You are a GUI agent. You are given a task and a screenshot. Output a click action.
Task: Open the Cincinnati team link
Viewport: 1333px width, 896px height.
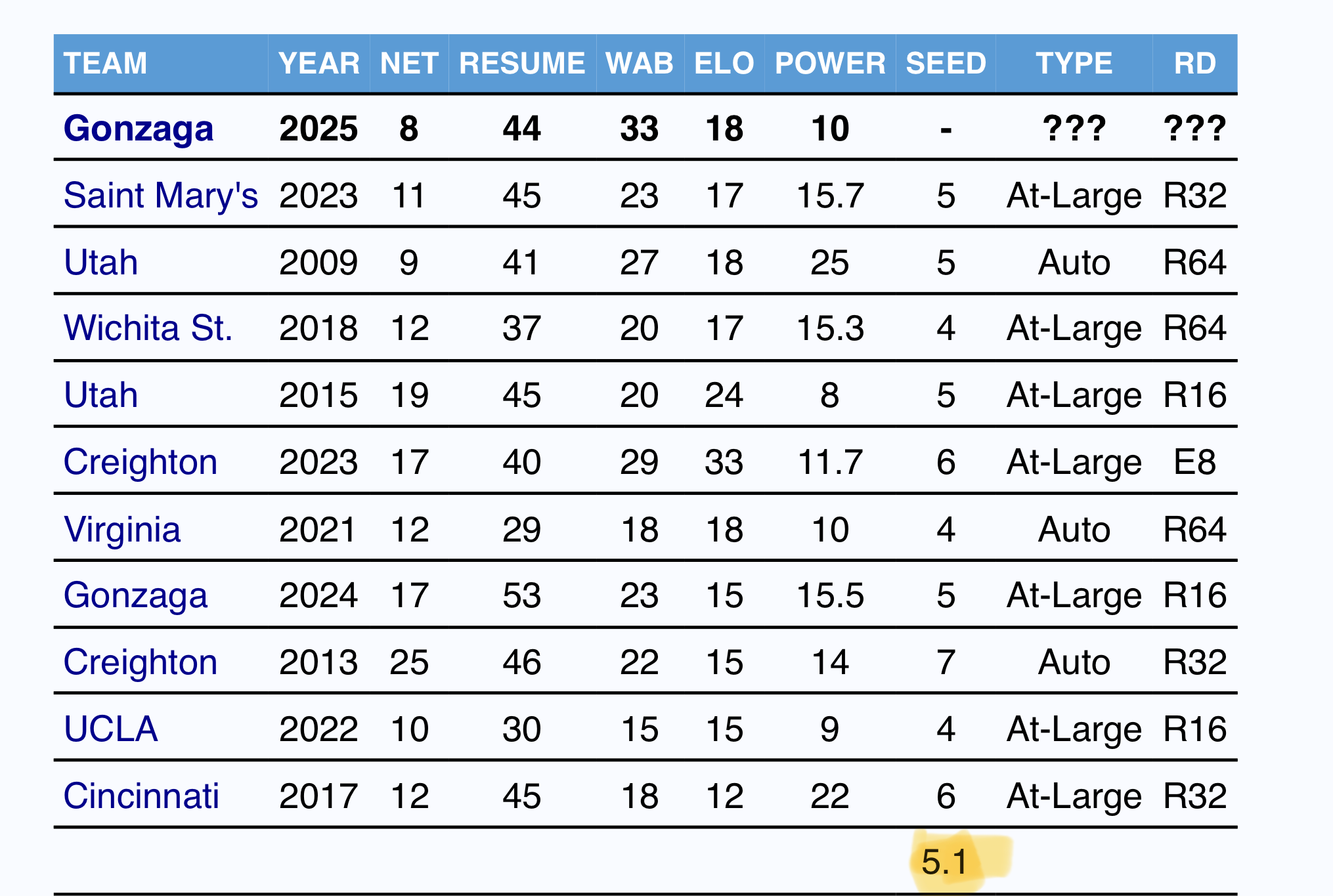click(141, 796)
